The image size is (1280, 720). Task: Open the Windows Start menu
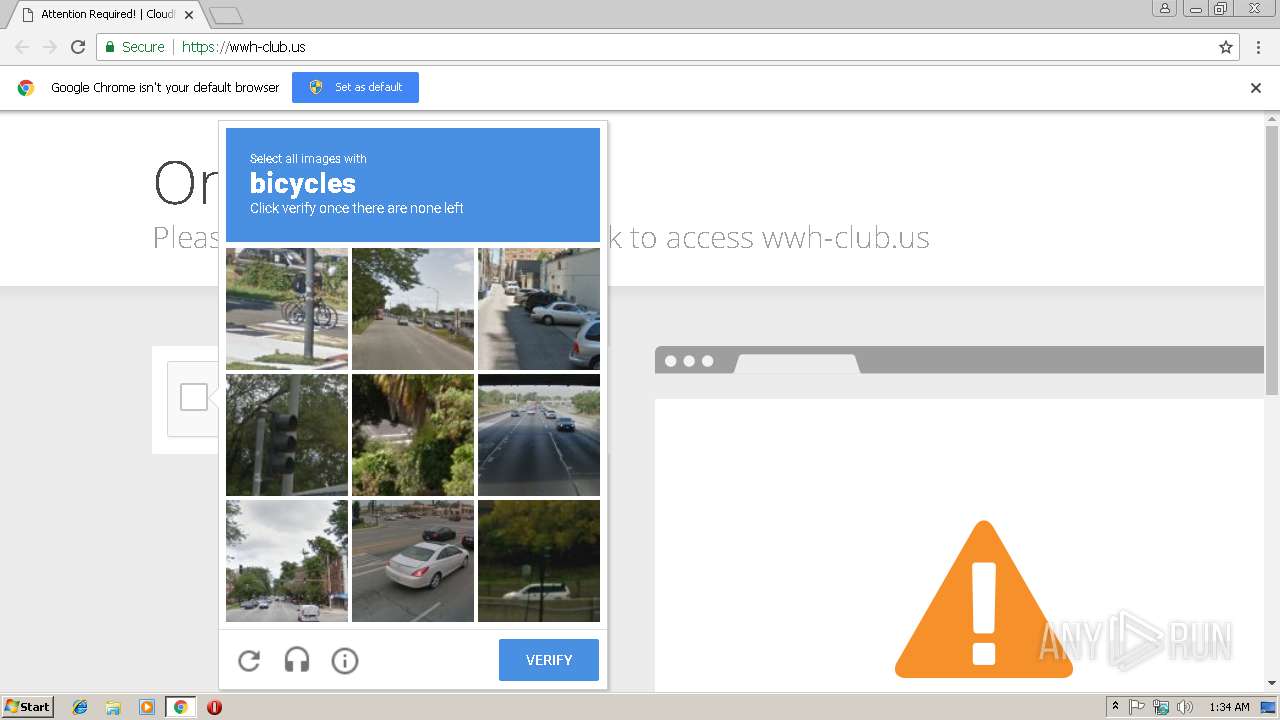28,707
